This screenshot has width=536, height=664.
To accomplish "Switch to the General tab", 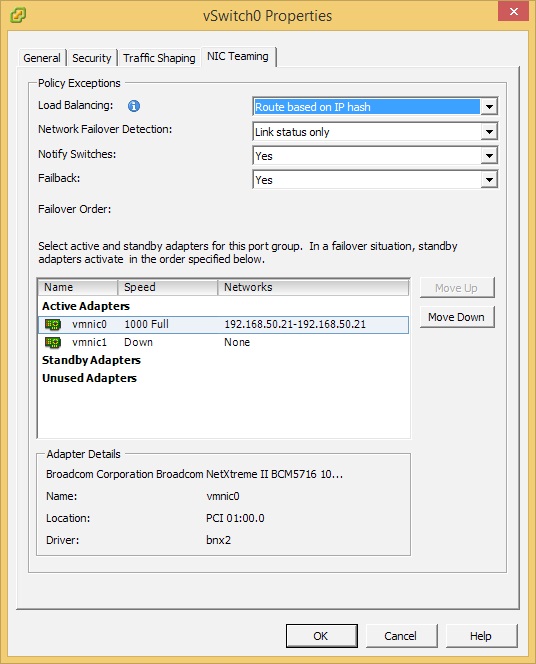I will [x=42, y=58].
